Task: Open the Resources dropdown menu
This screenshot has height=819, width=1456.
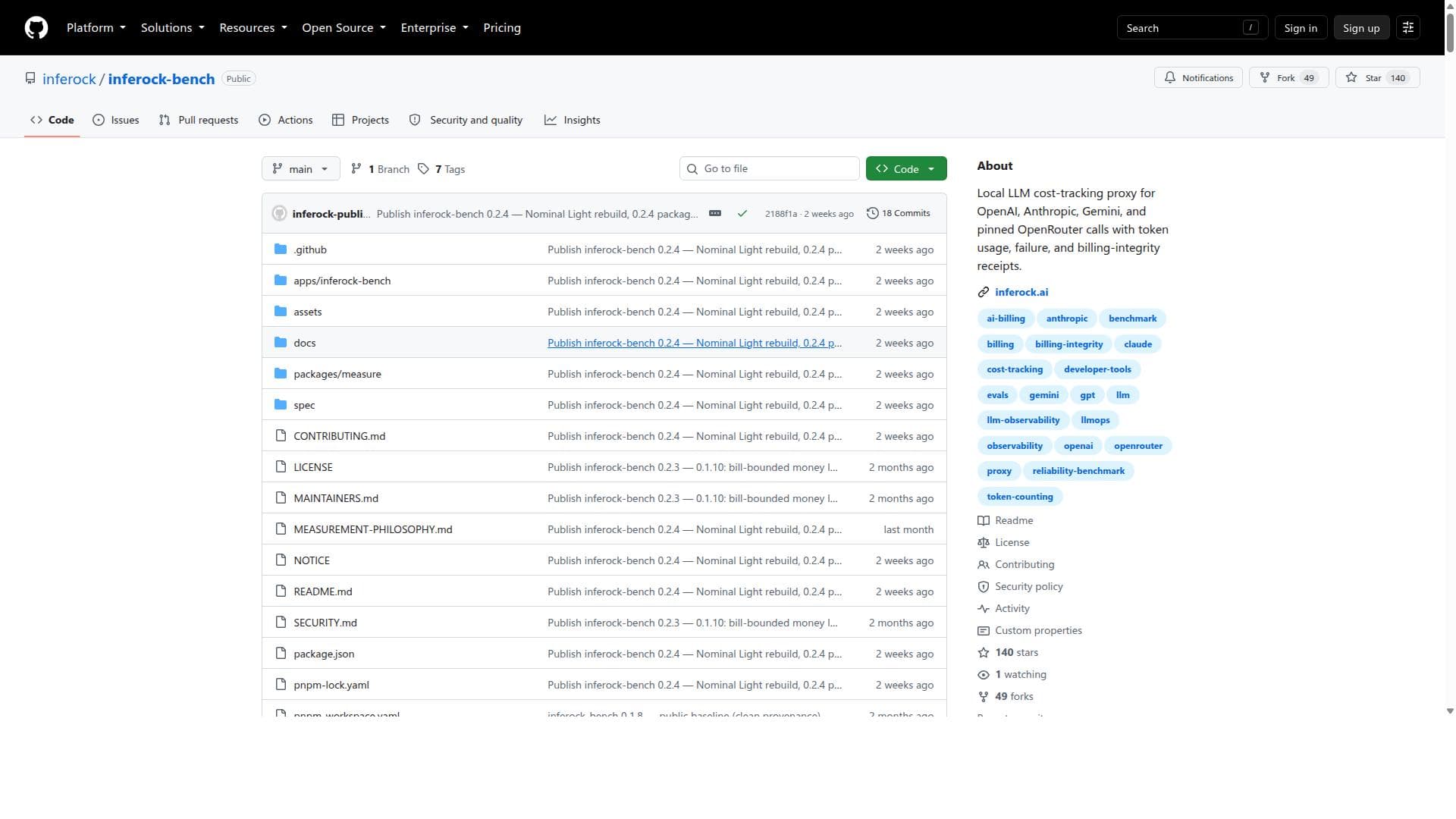Action: (253, 28)
